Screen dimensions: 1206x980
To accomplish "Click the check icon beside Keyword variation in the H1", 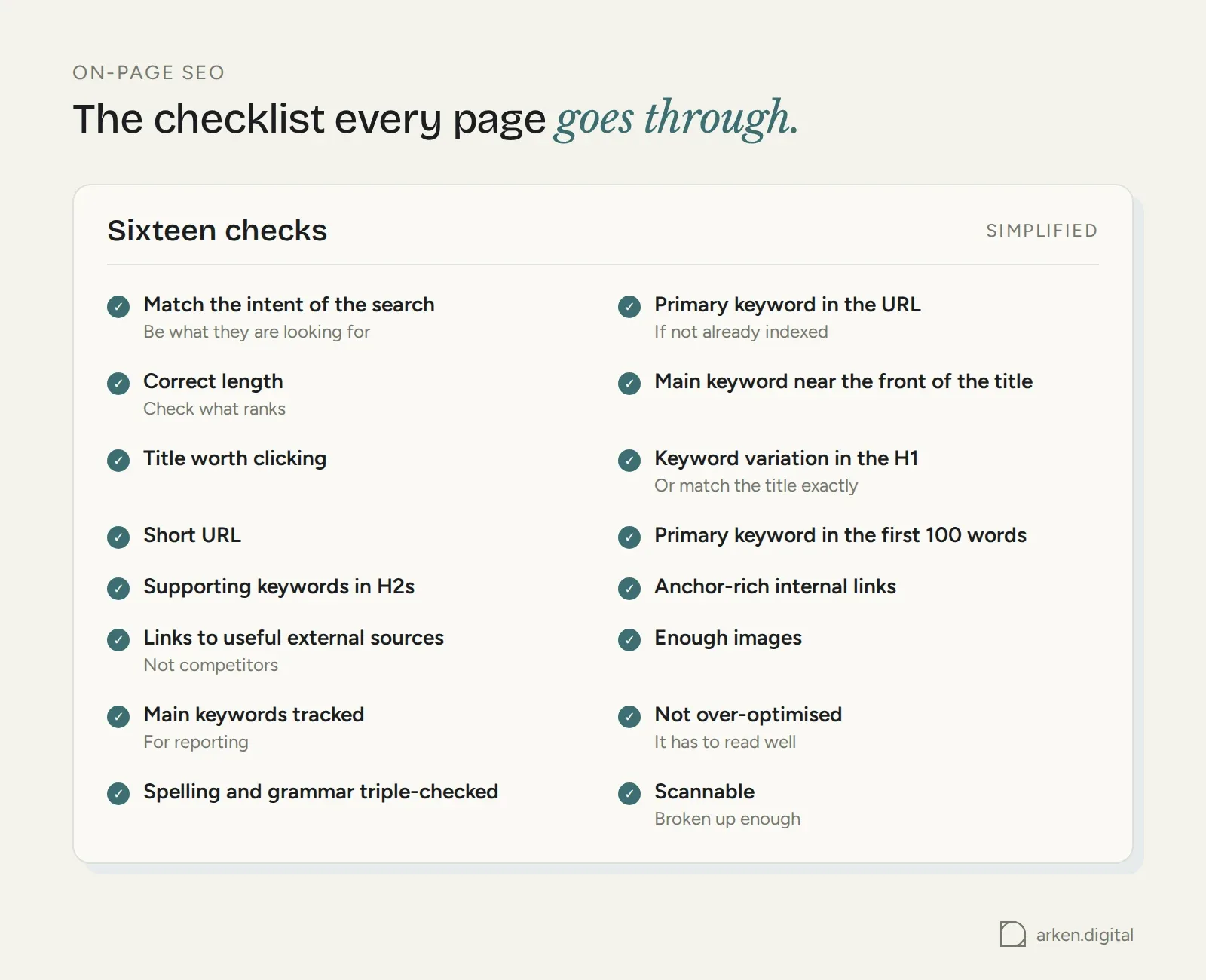I will [x=629, y=461].
